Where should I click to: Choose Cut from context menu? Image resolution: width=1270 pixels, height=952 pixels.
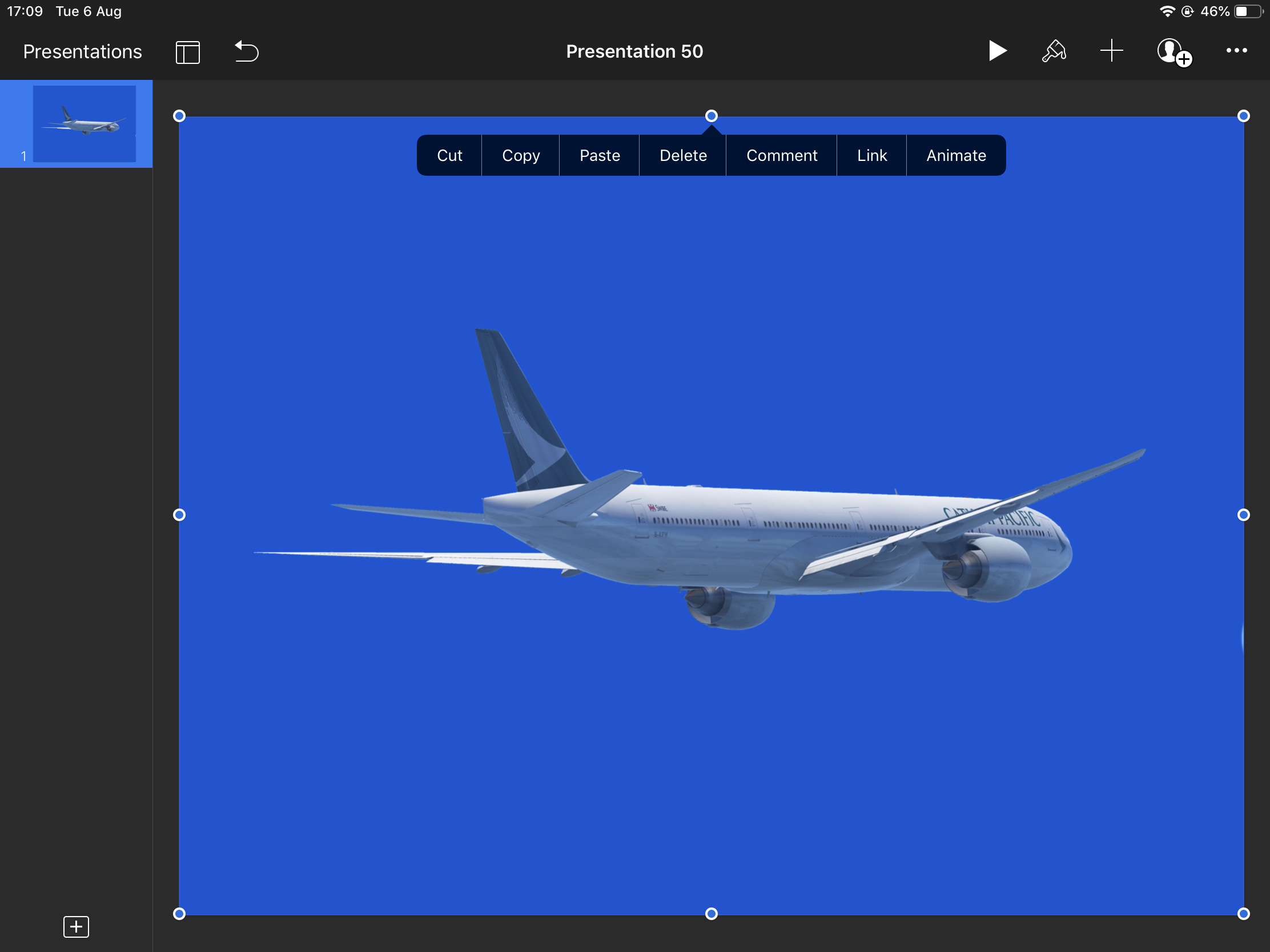(x=449, y=155)
